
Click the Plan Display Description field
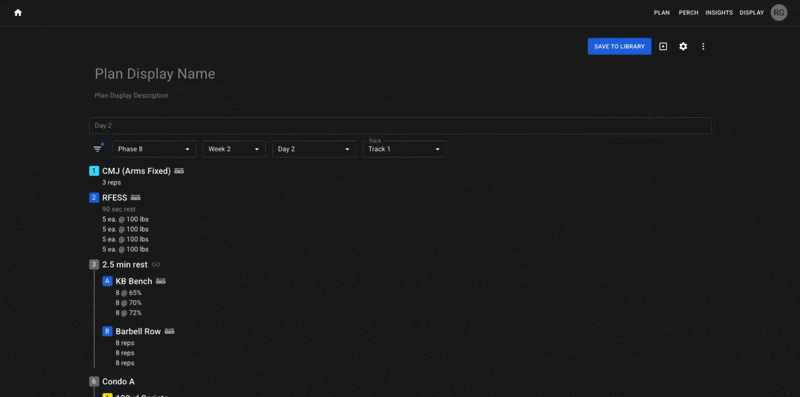coord(131,95)
